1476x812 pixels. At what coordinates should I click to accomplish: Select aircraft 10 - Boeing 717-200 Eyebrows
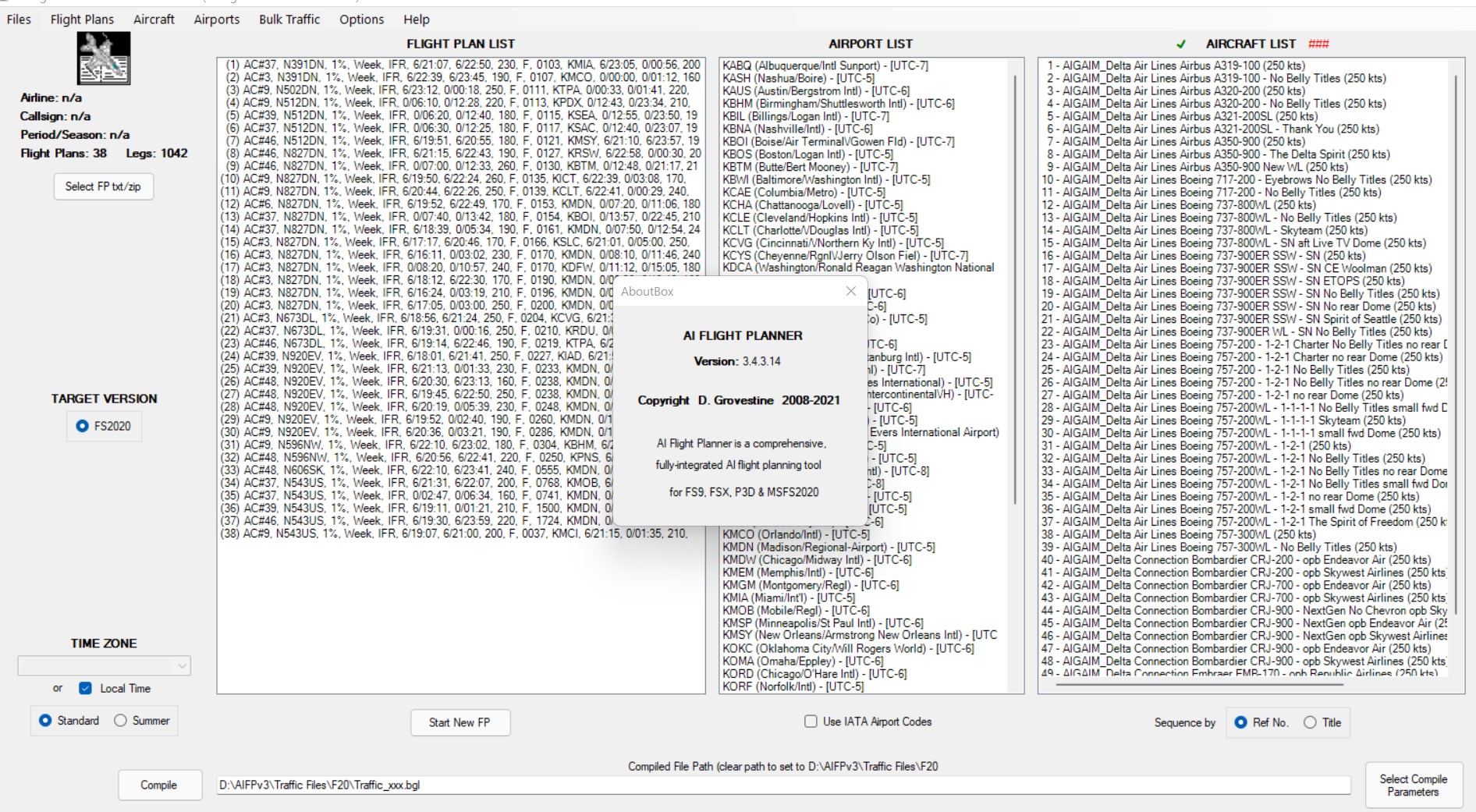[1237, 179]
